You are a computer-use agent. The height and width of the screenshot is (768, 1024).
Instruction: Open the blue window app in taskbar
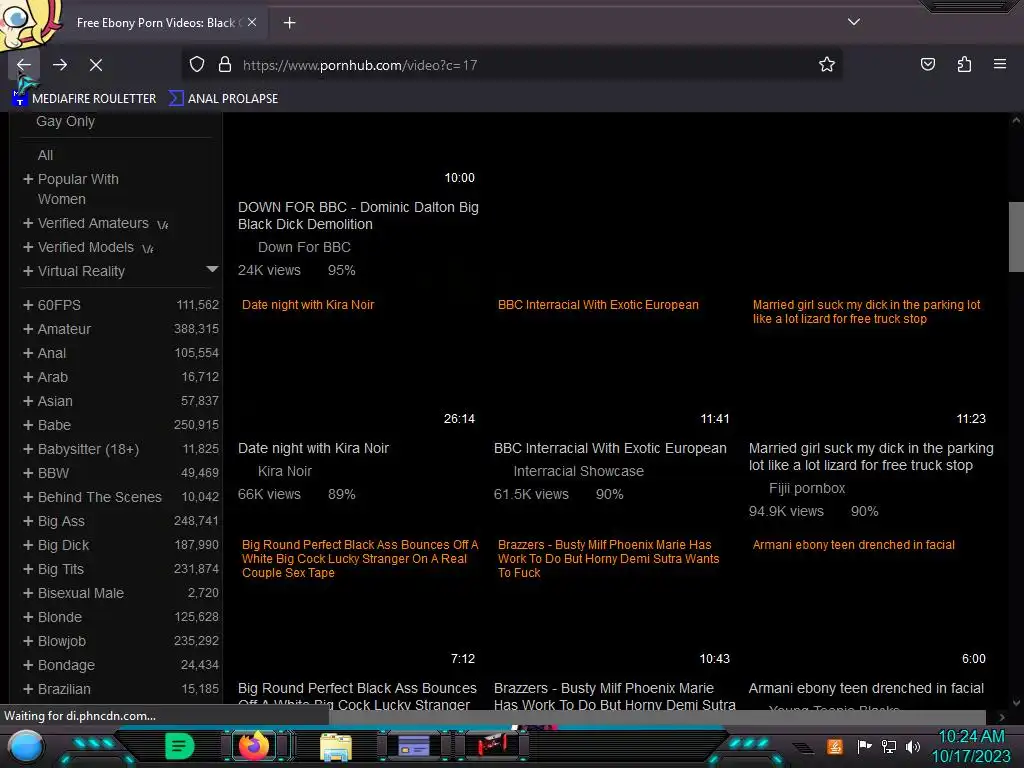[413, 746]
